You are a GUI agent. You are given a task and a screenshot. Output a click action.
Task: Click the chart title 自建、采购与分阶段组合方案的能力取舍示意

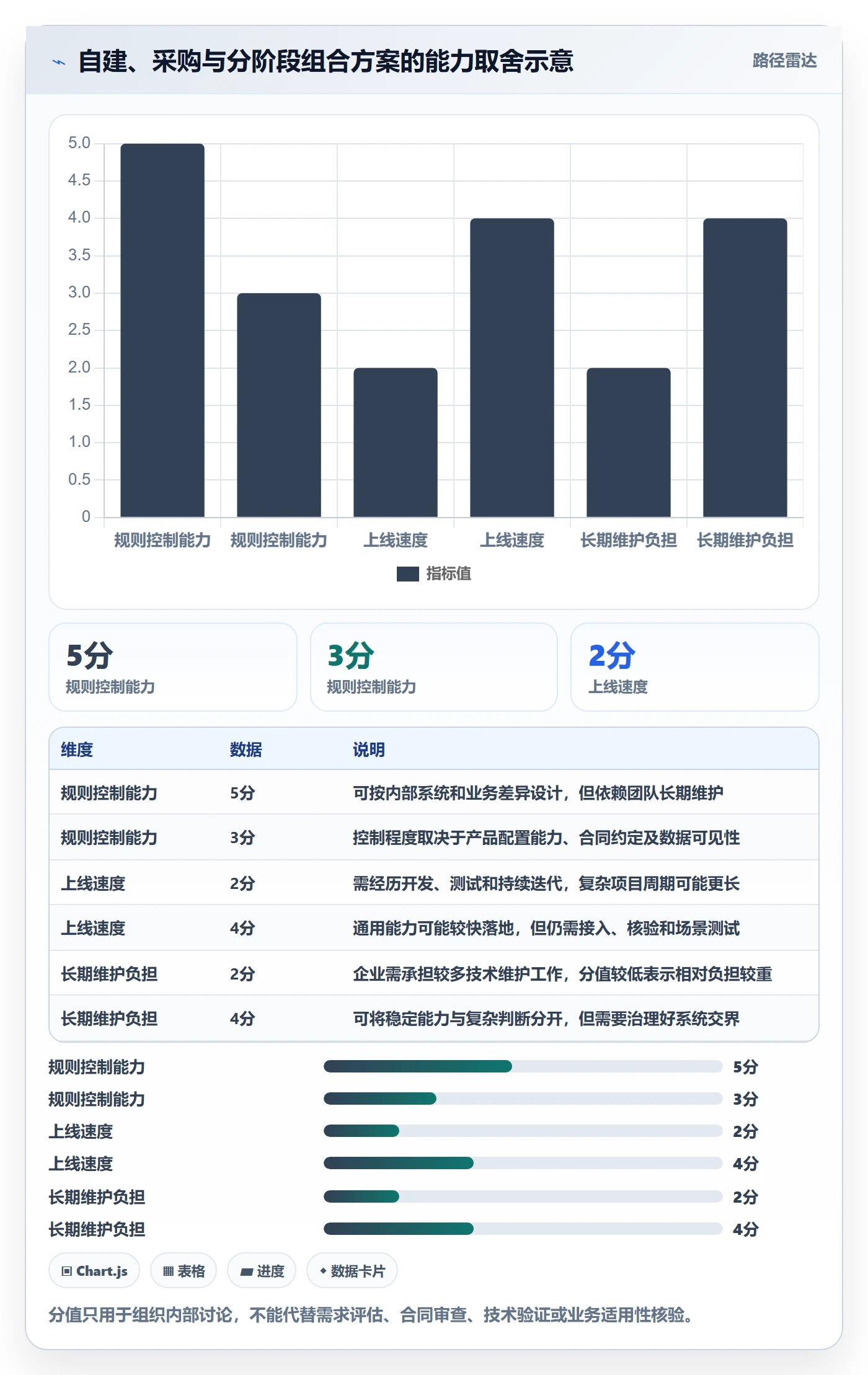click(x=326, y=61)
